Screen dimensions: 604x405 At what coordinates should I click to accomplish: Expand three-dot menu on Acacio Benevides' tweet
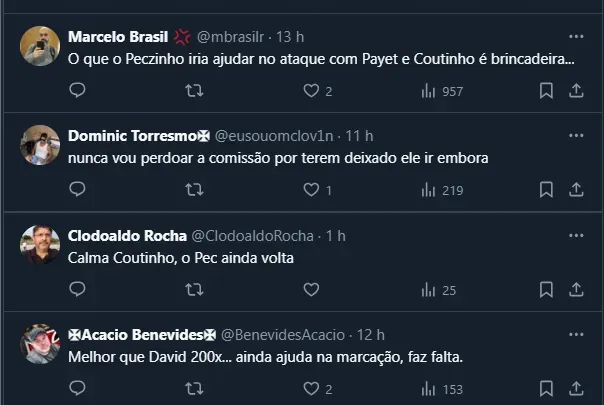pyautogui.click(x=576, y=333)
